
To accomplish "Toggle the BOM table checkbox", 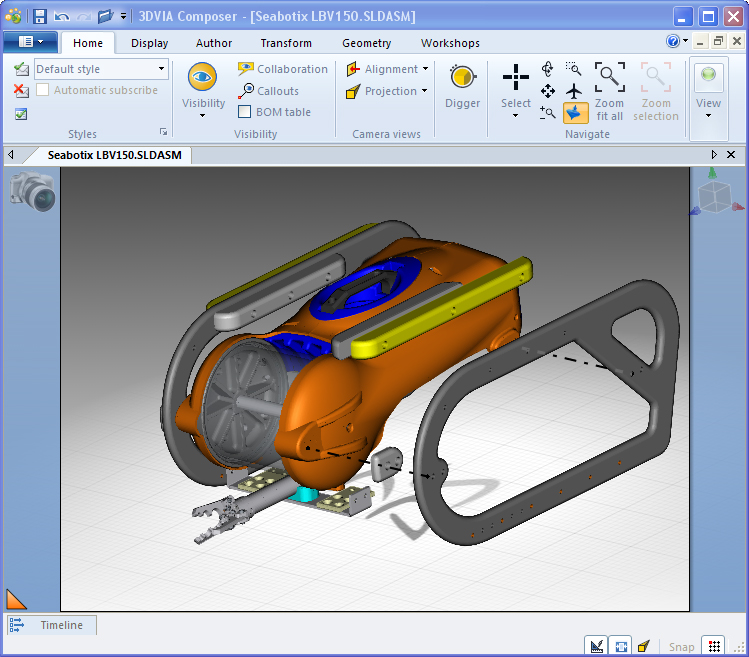I will tap(244, 112).
